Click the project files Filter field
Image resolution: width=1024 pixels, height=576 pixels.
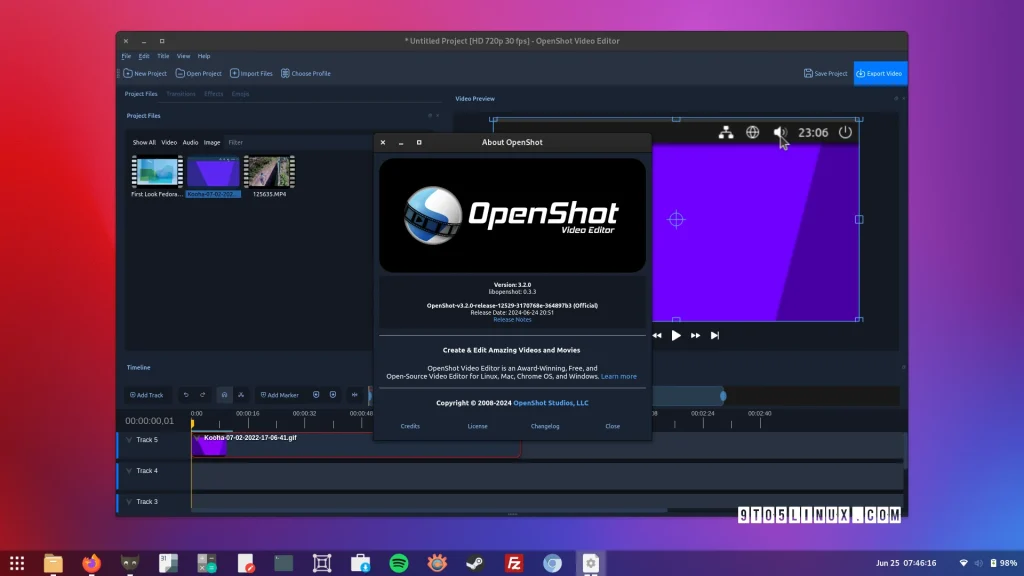tap(297, 142)
